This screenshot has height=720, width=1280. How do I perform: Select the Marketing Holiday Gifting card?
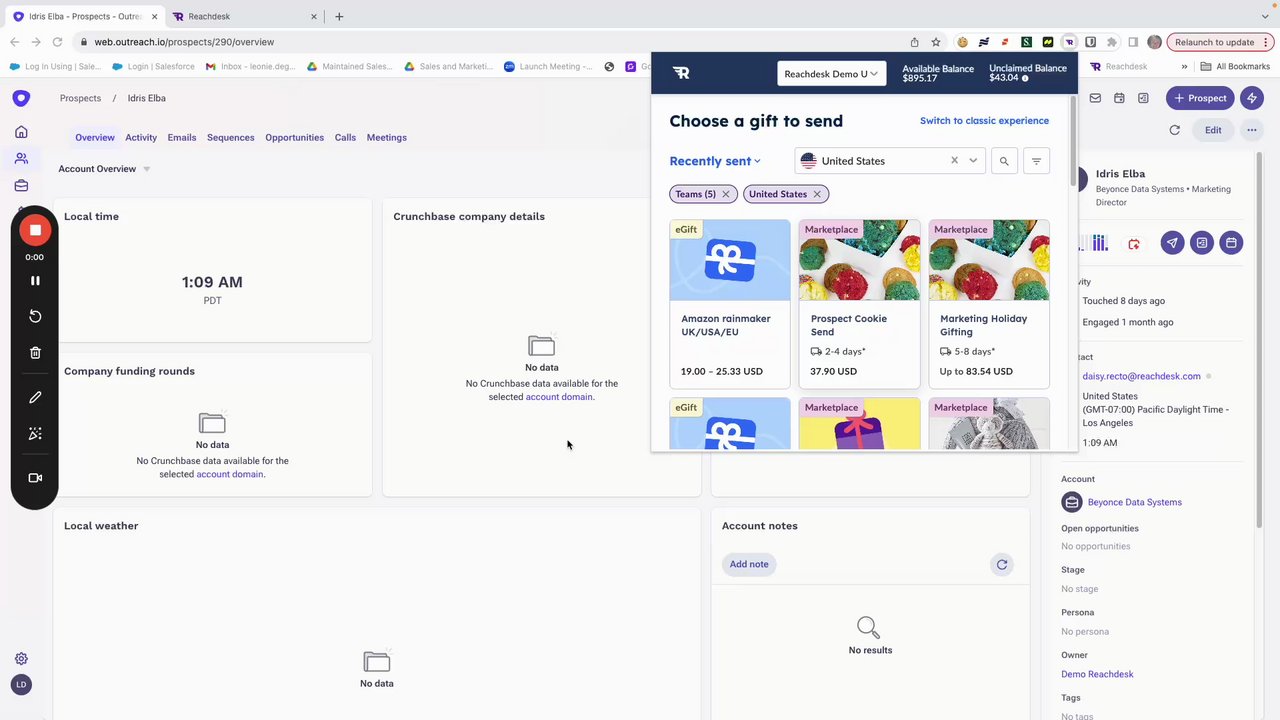pos(989,304)
